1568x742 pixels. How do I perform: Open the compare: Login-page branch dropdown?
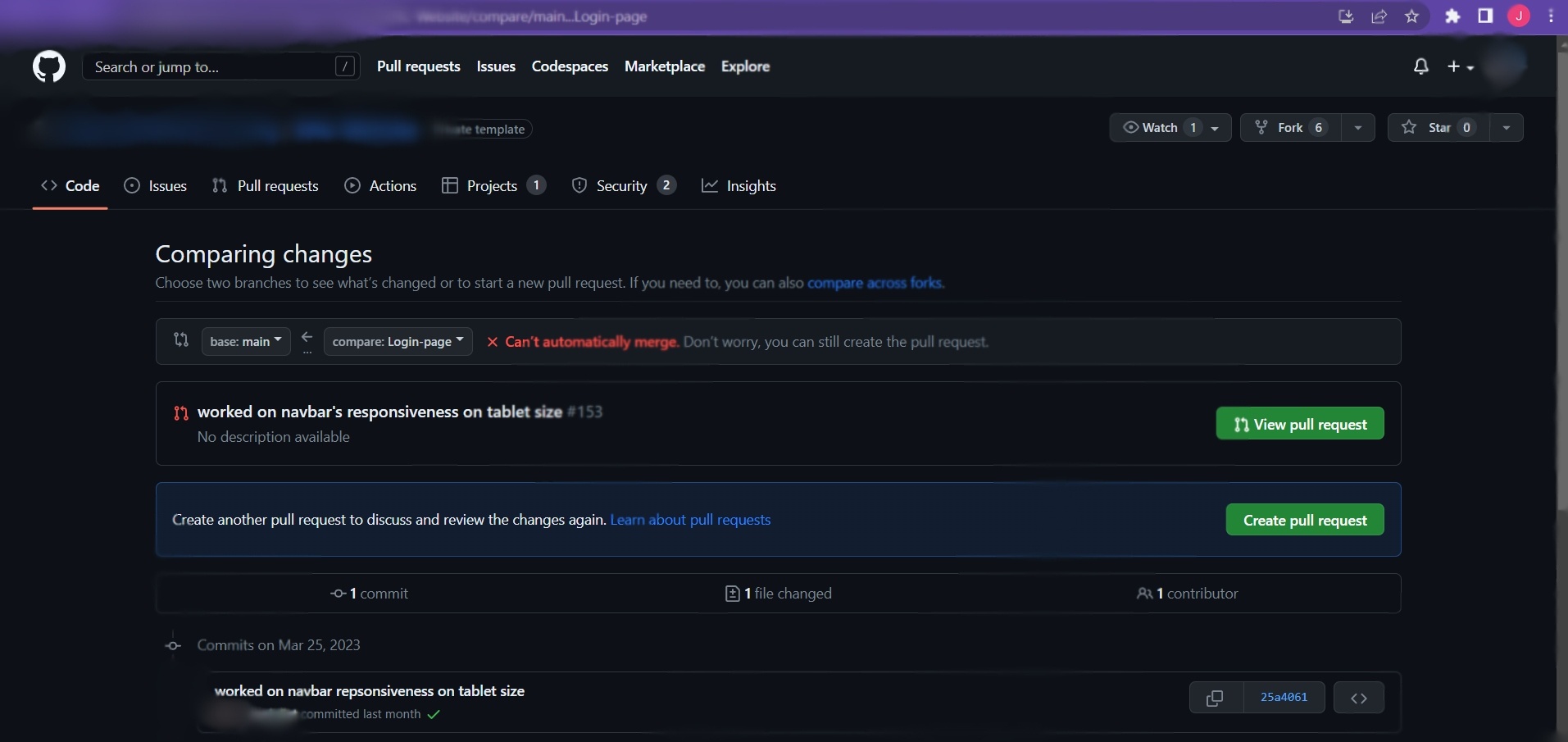pyautogui.click(x=398, y=341)
